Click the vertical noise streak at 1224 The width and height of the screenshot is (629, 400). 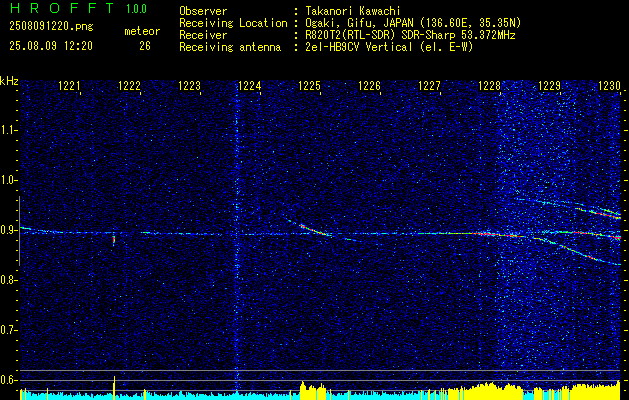point(236,237)
